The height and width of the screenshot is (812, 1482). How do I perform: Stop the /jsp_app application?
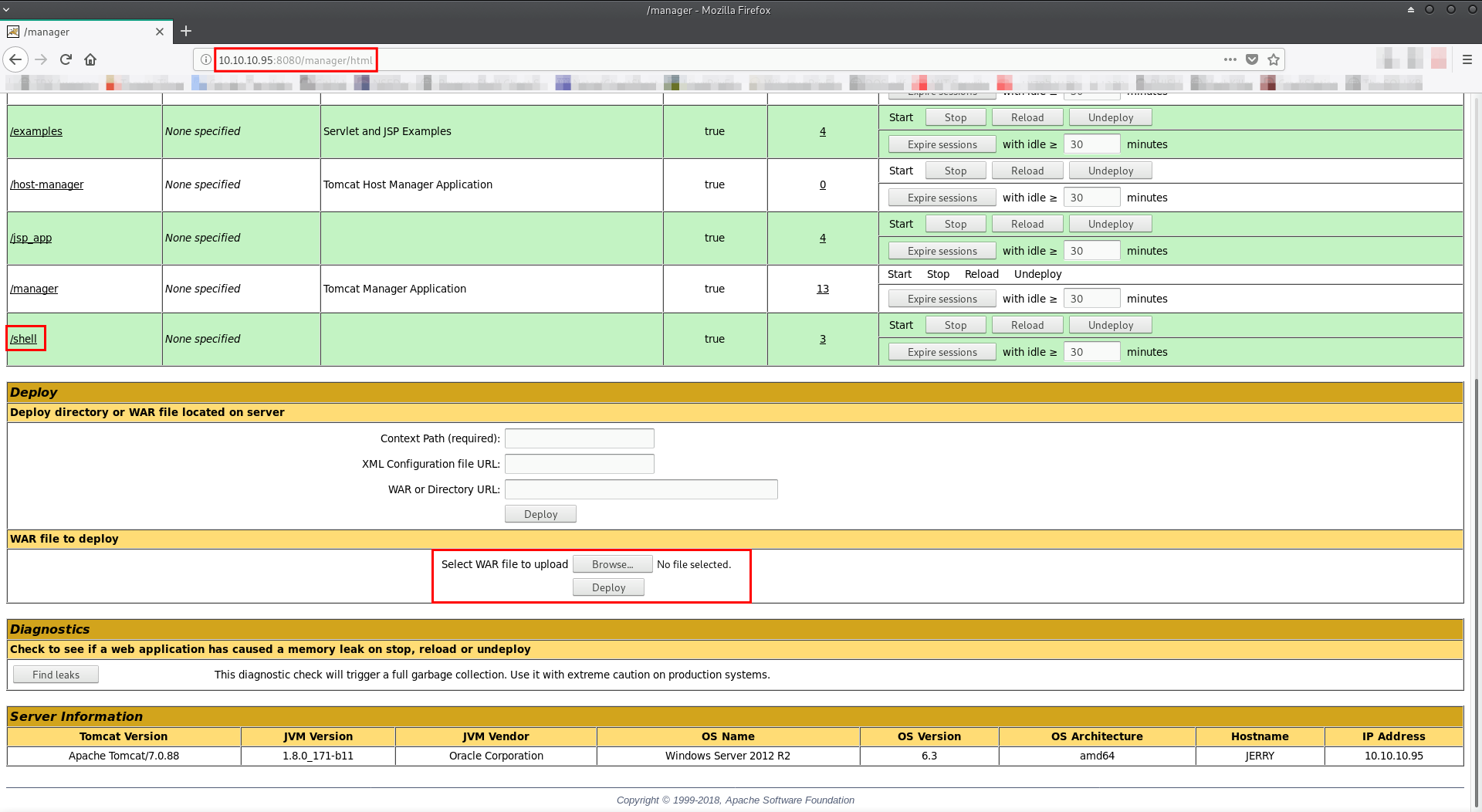pos(956,224)
